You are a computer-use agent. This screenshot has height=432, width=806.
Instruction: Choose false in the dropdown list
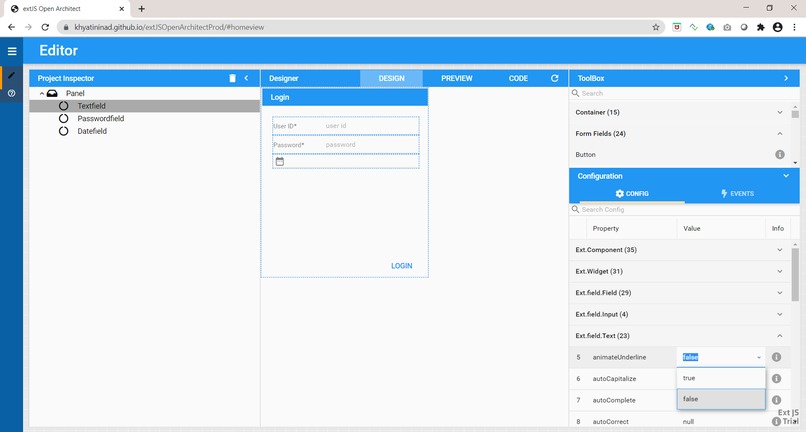tap(721, 399)
